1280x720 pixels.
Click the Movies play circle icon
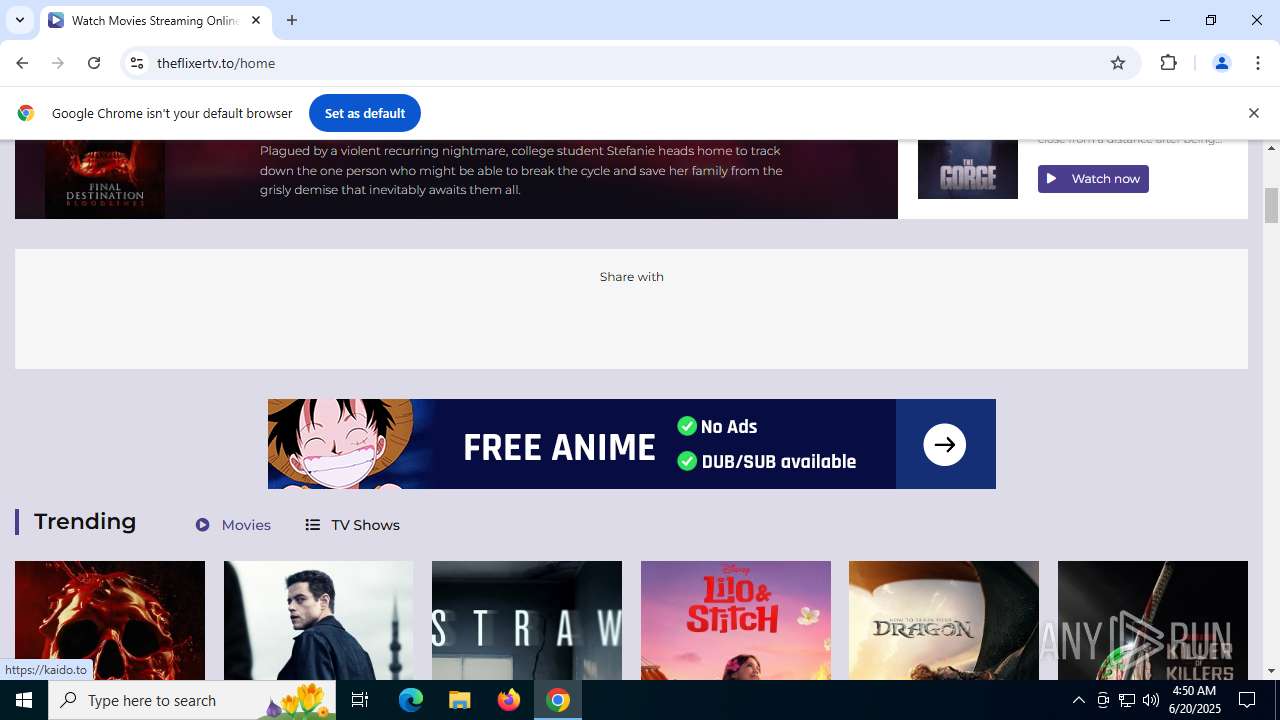pyautogui.click(x=203, y=525)
